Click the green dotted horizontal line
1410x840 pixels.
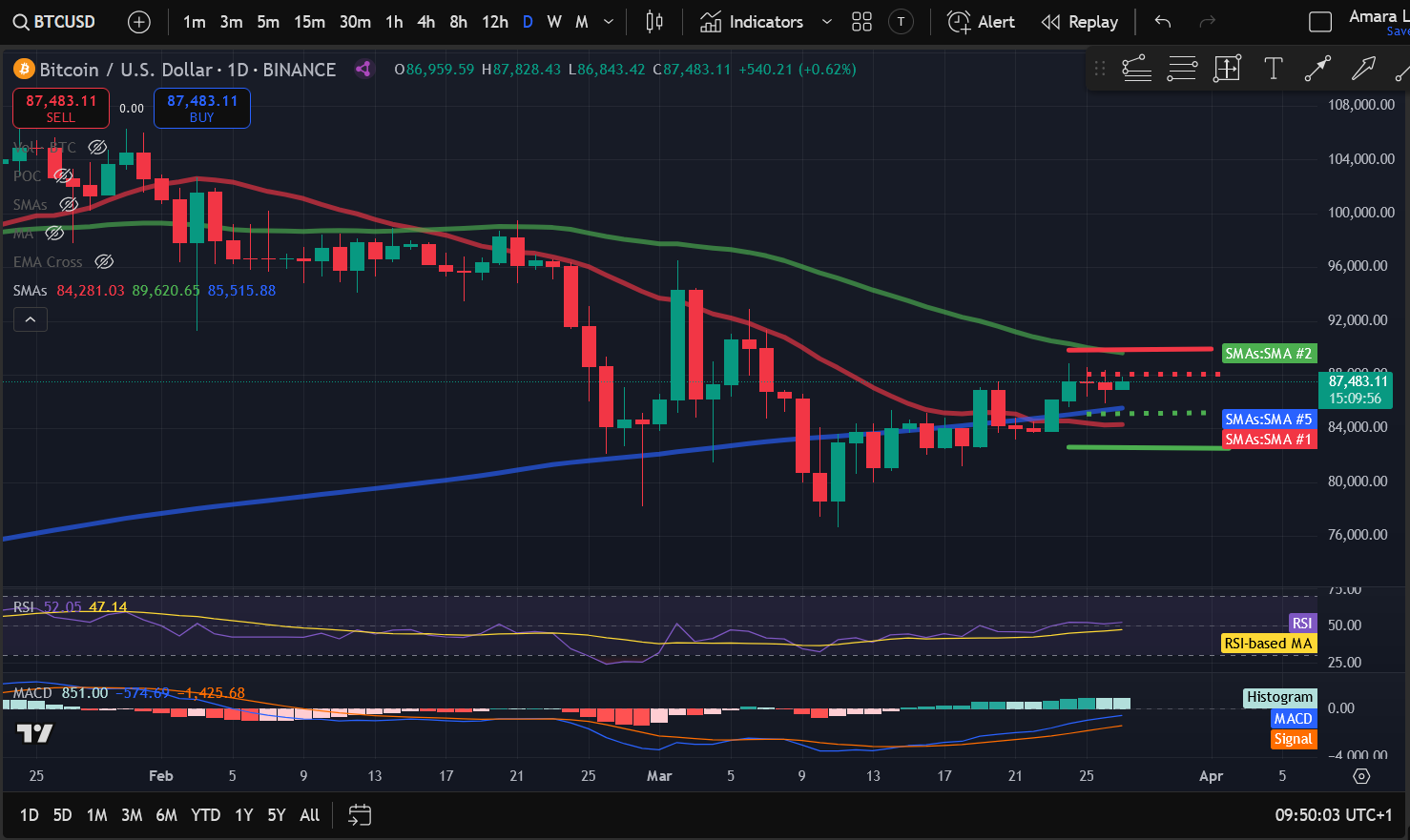[x=1147, y=414]
